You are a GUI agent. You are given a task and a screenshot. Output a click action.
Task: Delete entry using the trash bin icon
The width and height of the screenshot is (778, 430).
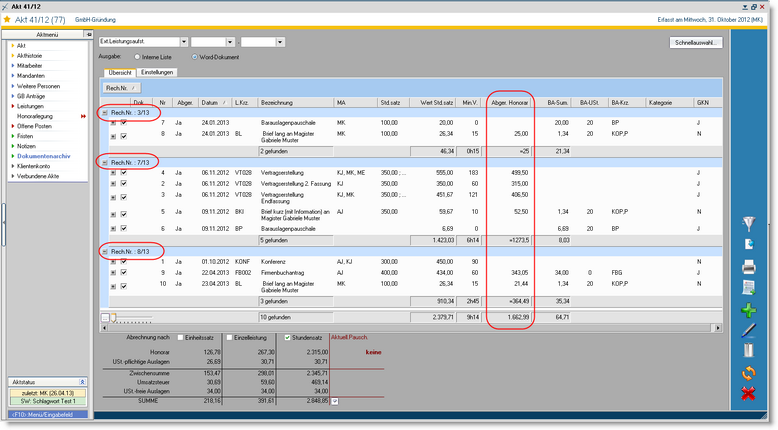pyautogui.click(x=749, y=350)
